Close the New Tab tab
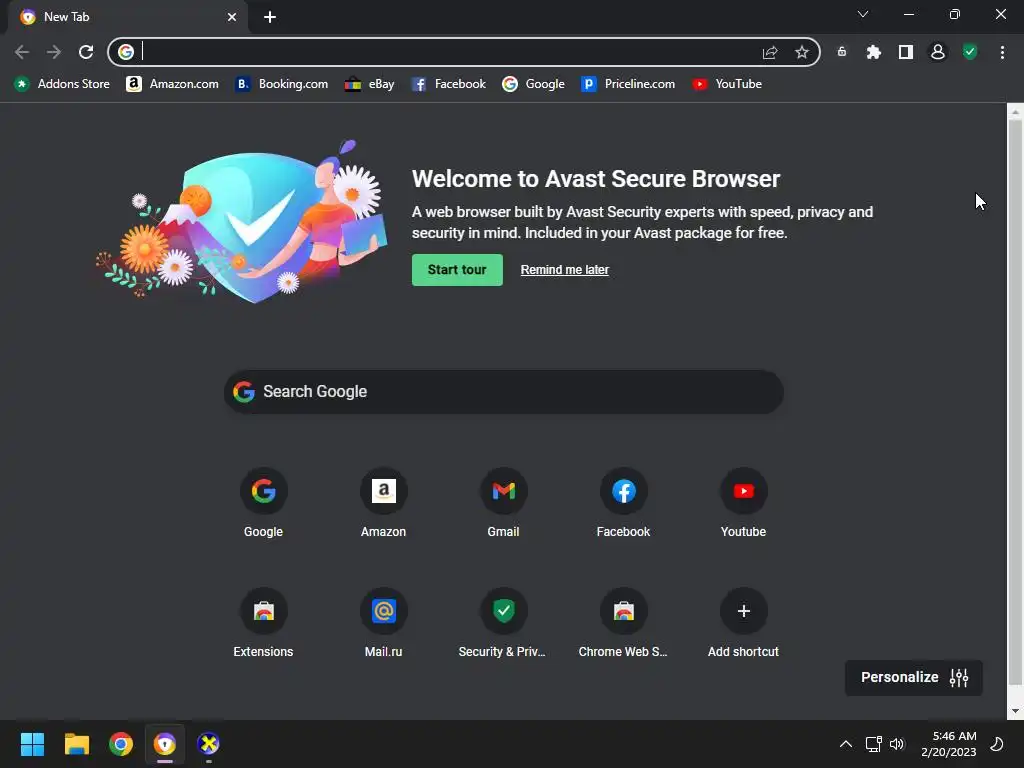 [232, 17]
